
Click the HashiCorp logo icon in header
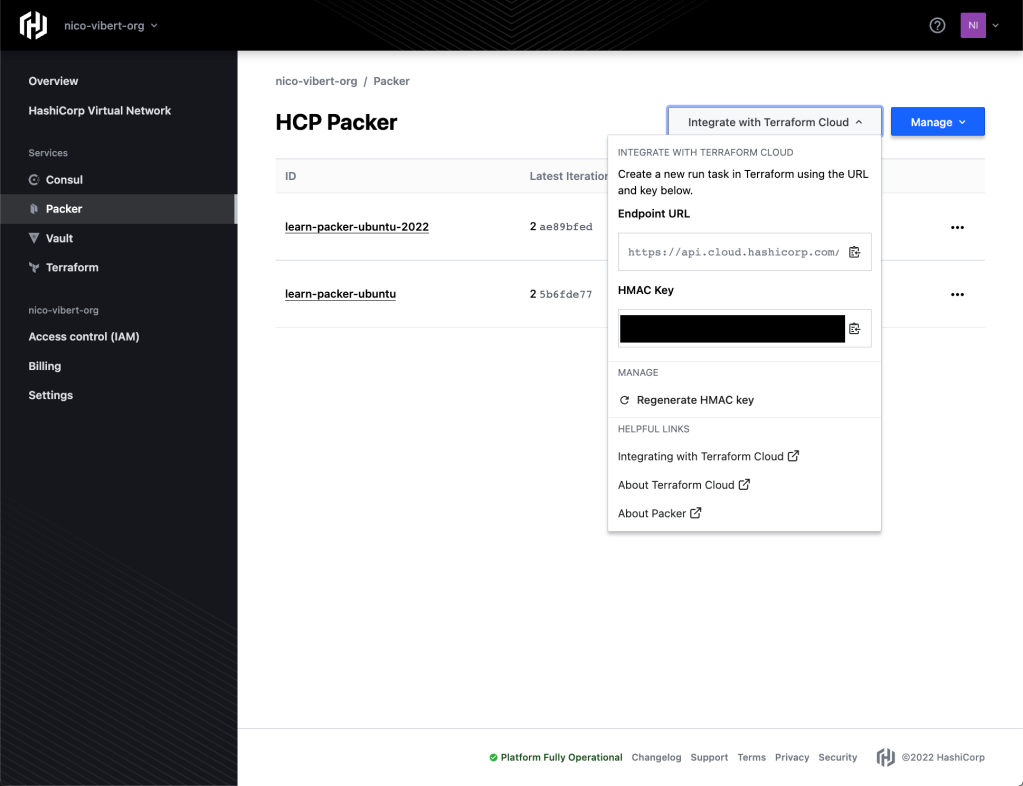[x=33, y=26]
